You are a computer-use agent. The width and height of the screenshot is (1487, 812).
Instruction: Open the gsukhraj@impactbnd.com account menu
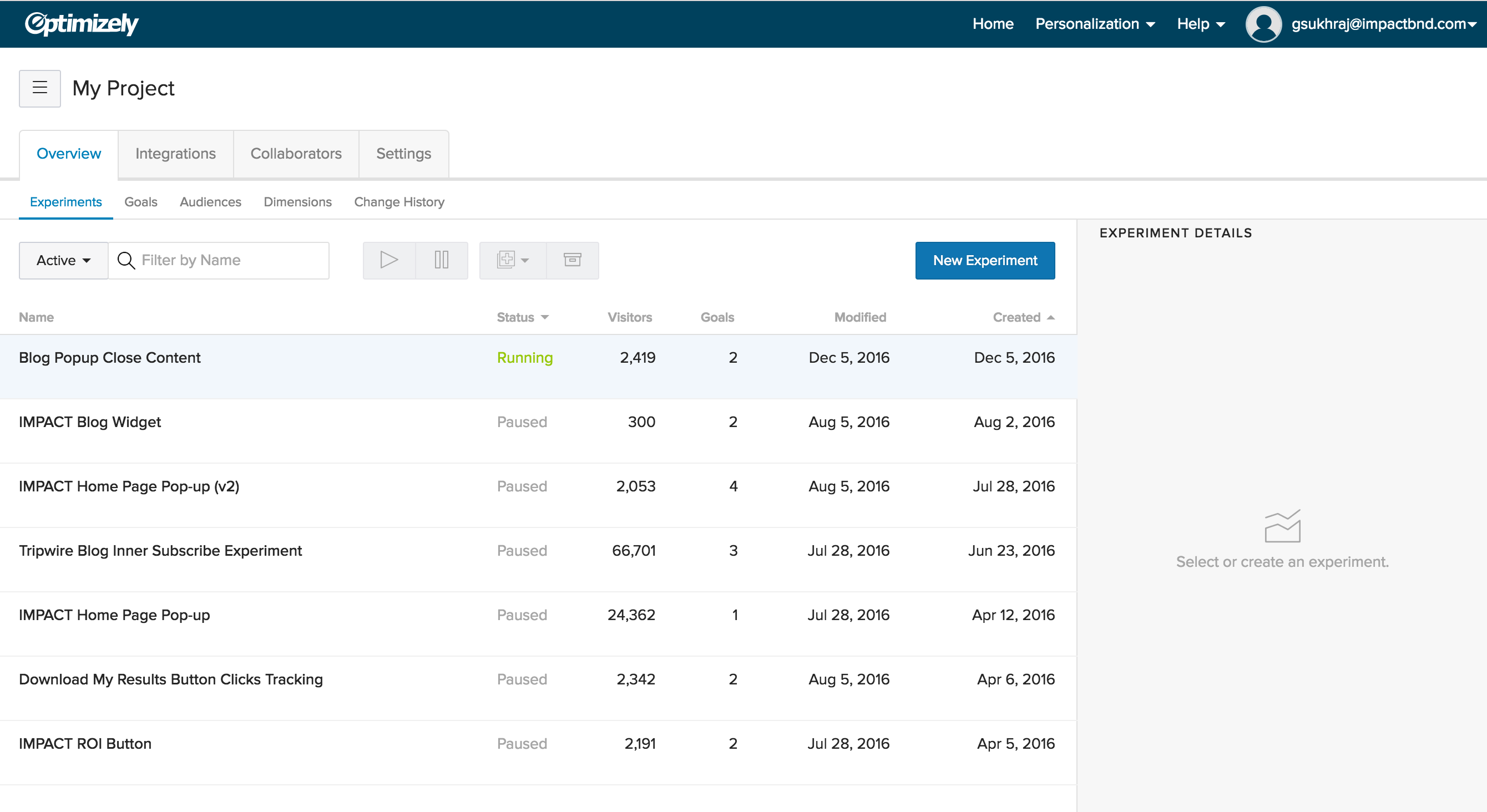tap(1384, 24)
